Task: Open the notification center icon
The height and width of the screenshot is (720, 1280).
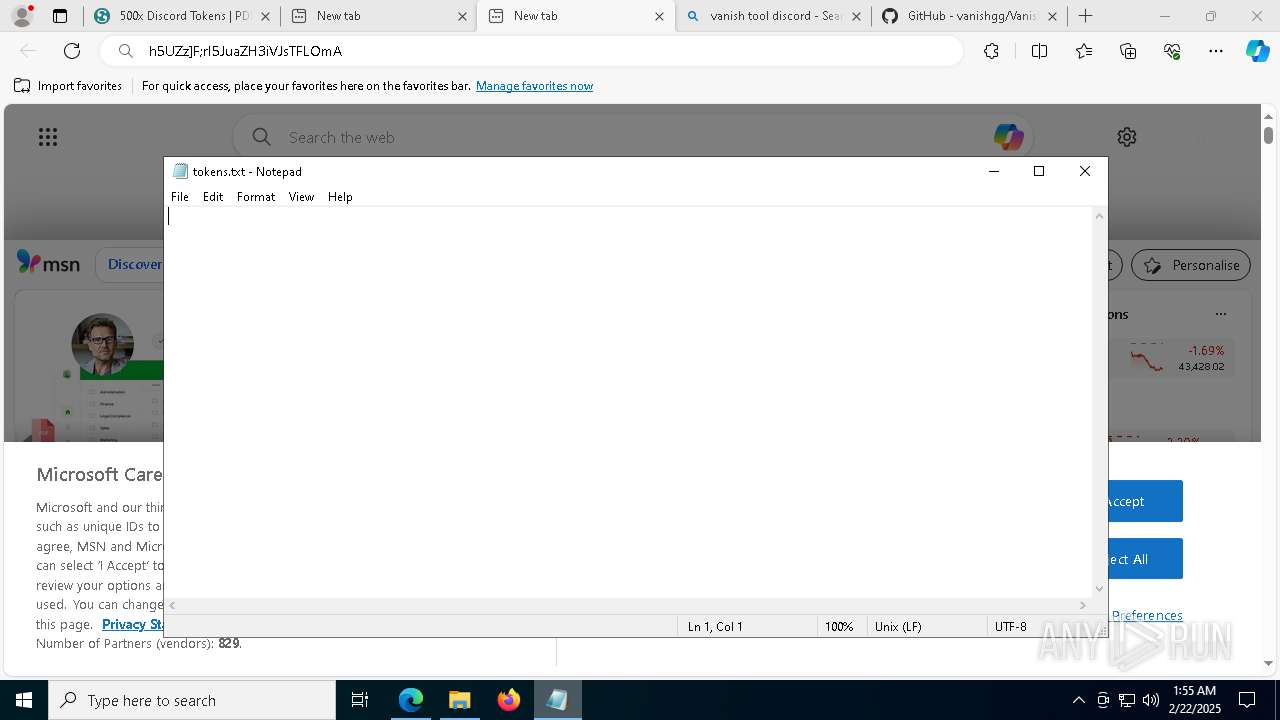Action: [1247, 700]
